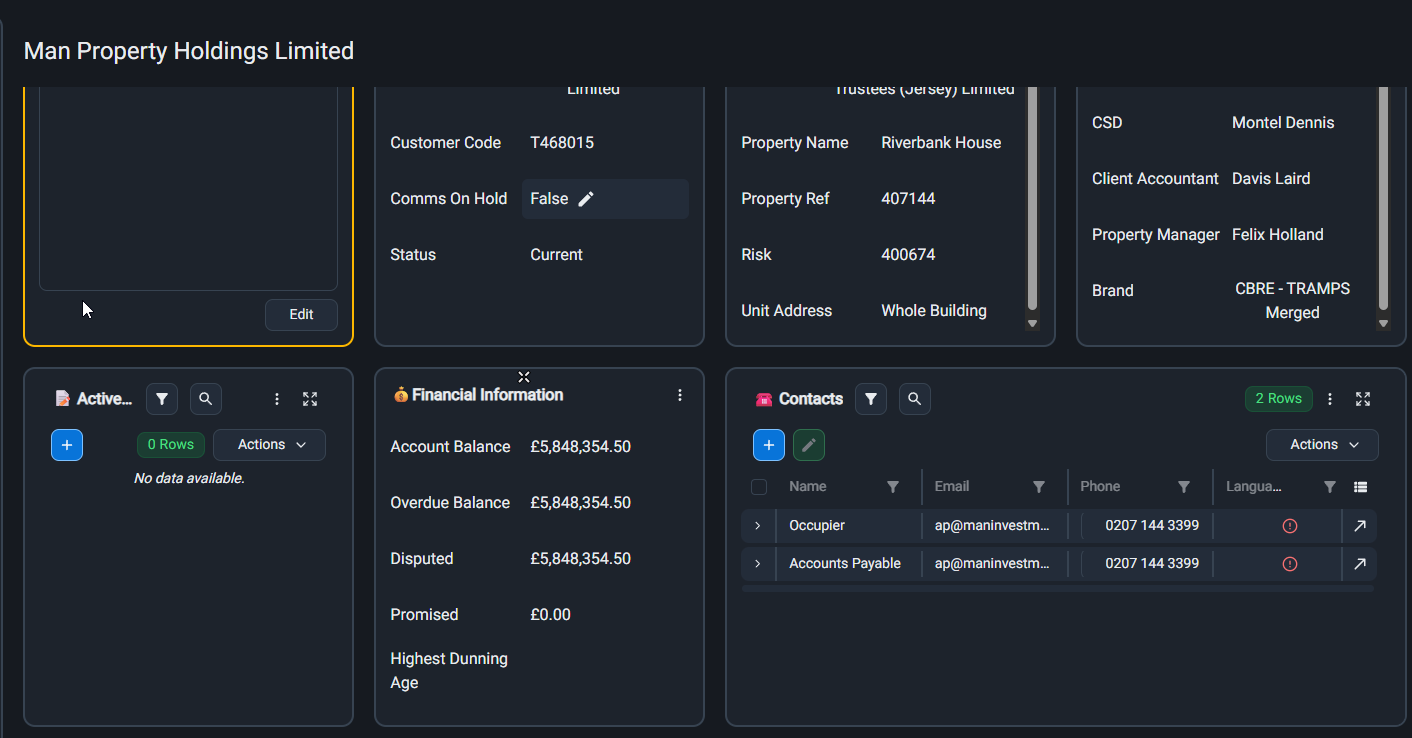Click the Status value Current
The image size is (1412, 738).
(556, 255)
